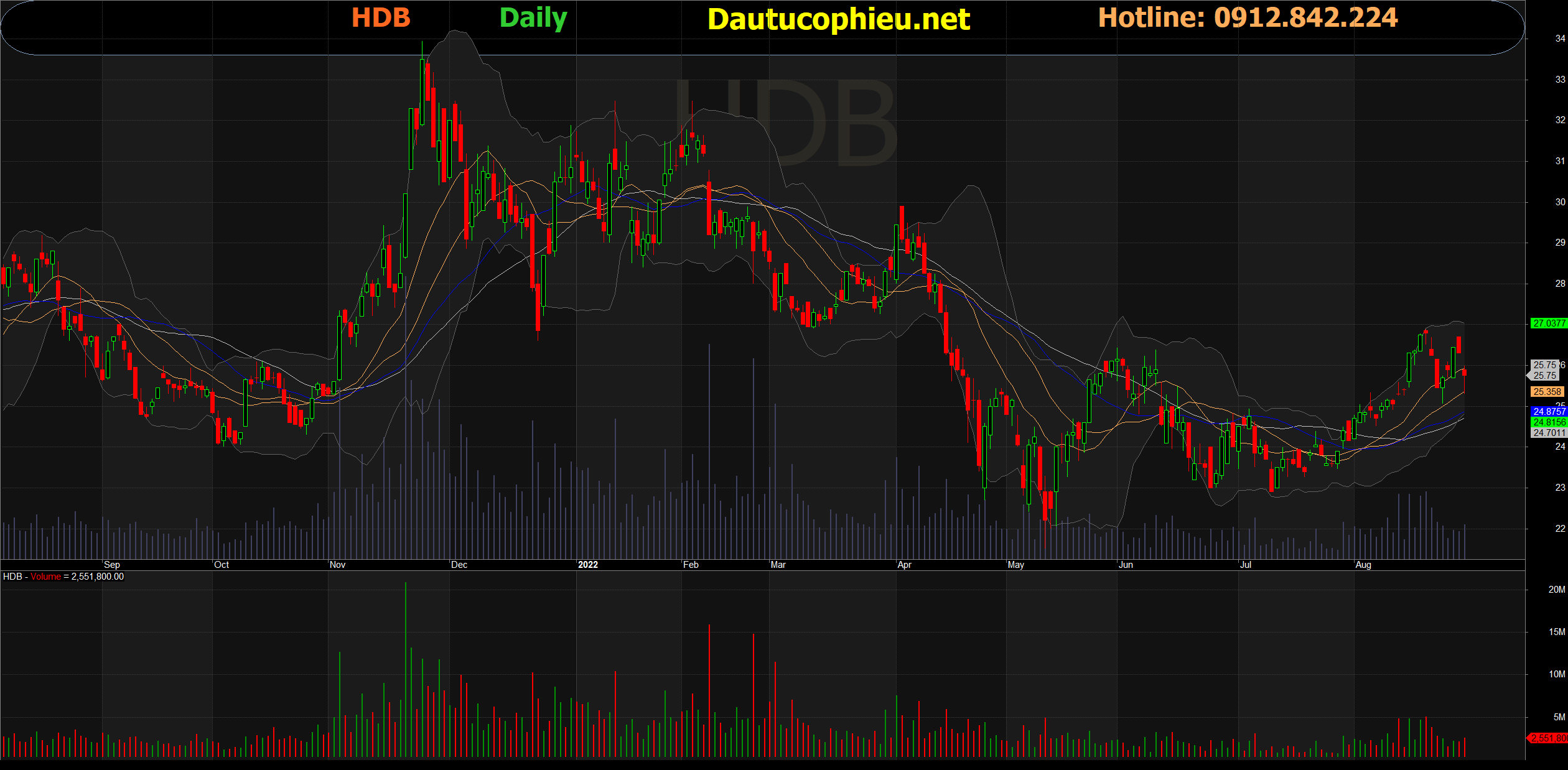Image resolution: width=1568 pixels, height=770 pixels.
Task: Open the Dautucophieu.net link
Action: tap(838, 19)
